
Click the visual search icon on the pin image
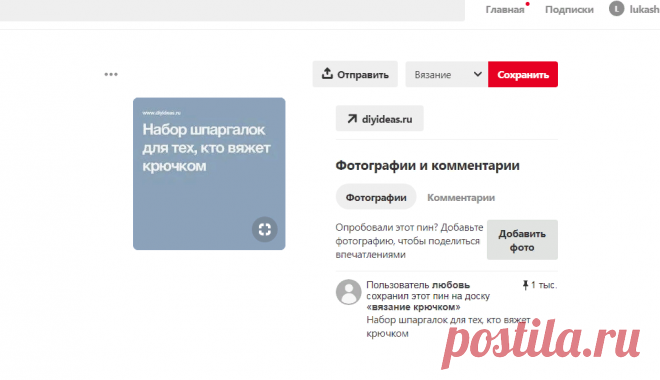265,229
